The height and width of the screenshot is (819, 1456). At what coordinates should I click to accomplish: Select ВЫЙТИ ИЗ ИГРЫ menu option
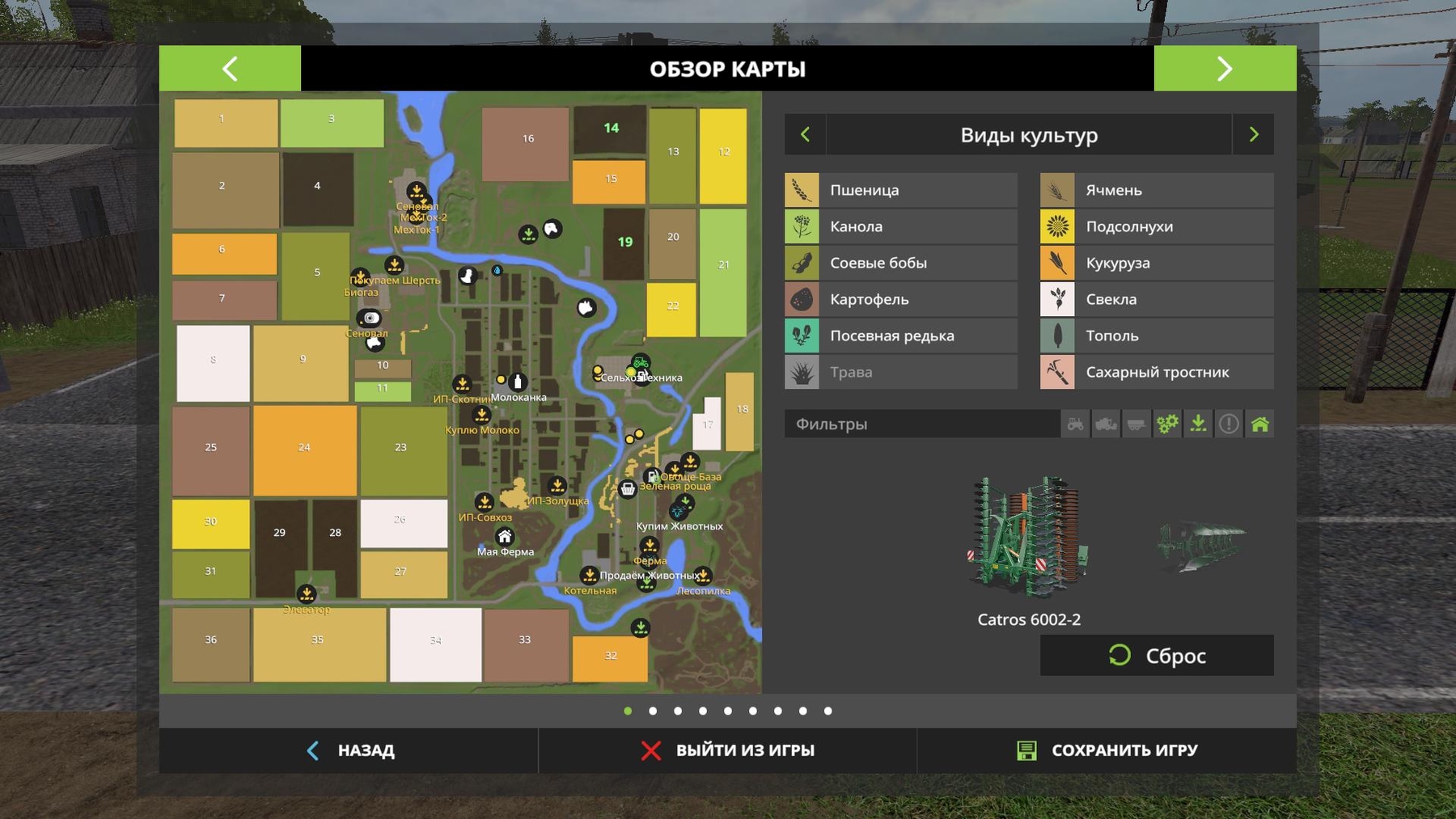click(x=727, y=750)
